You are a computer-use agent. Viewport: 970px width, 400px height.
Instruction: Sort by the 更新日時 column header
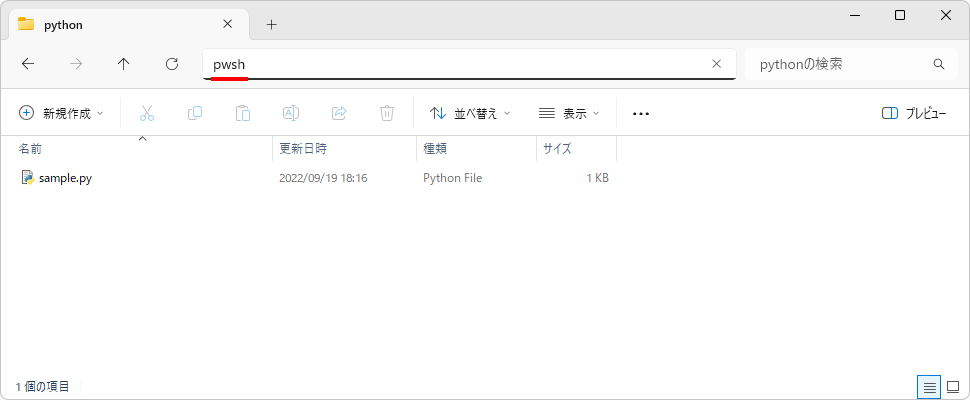click(x=344, y=149)
